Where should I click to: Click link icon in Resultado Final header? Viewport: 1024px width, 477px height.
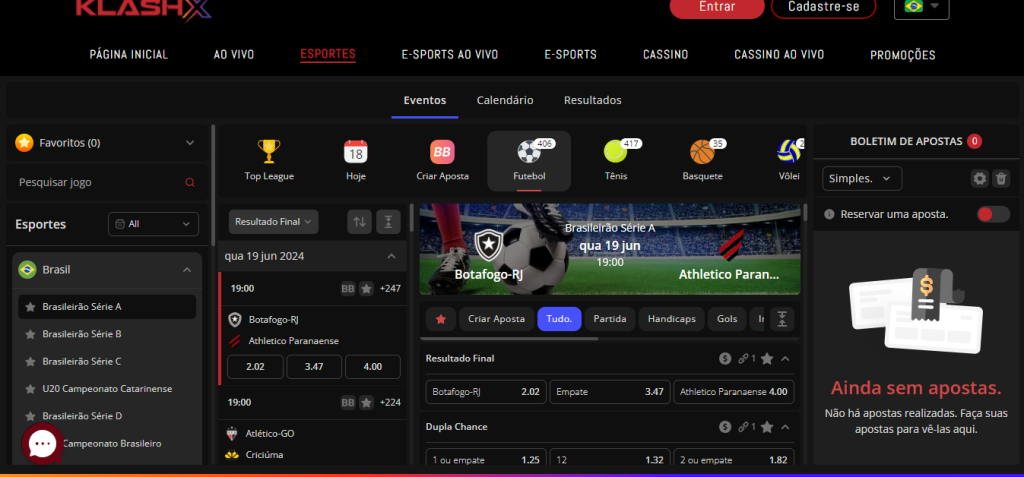[743, 358]
